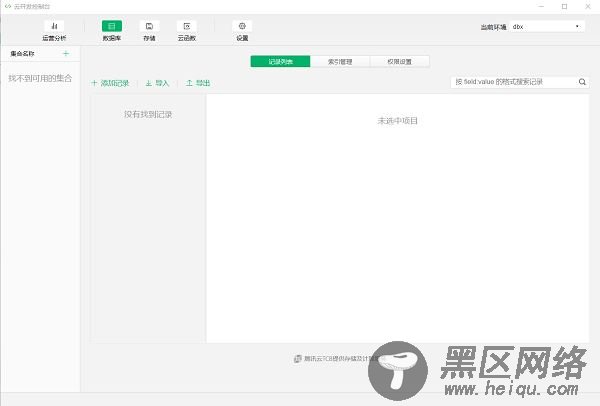Switch to the 索引管理 tab
Viewport: 600px width, 406px height.
pos(339,62)
